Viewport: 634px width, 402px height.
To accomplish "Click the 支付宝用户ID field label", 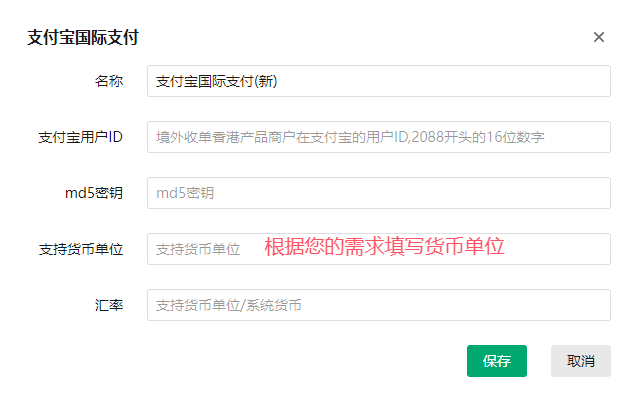I will (x=80, y=137).
